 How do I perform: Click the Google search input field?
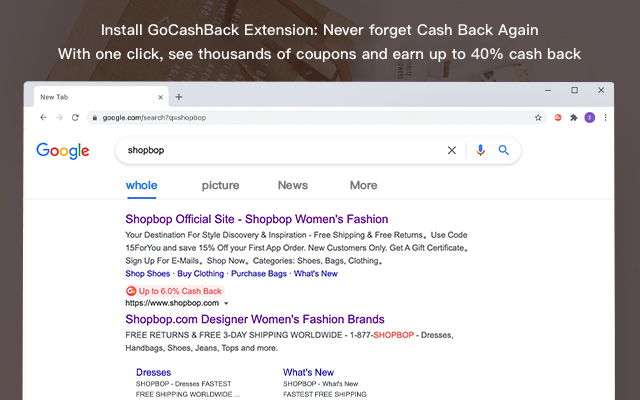tap(280, 150)
